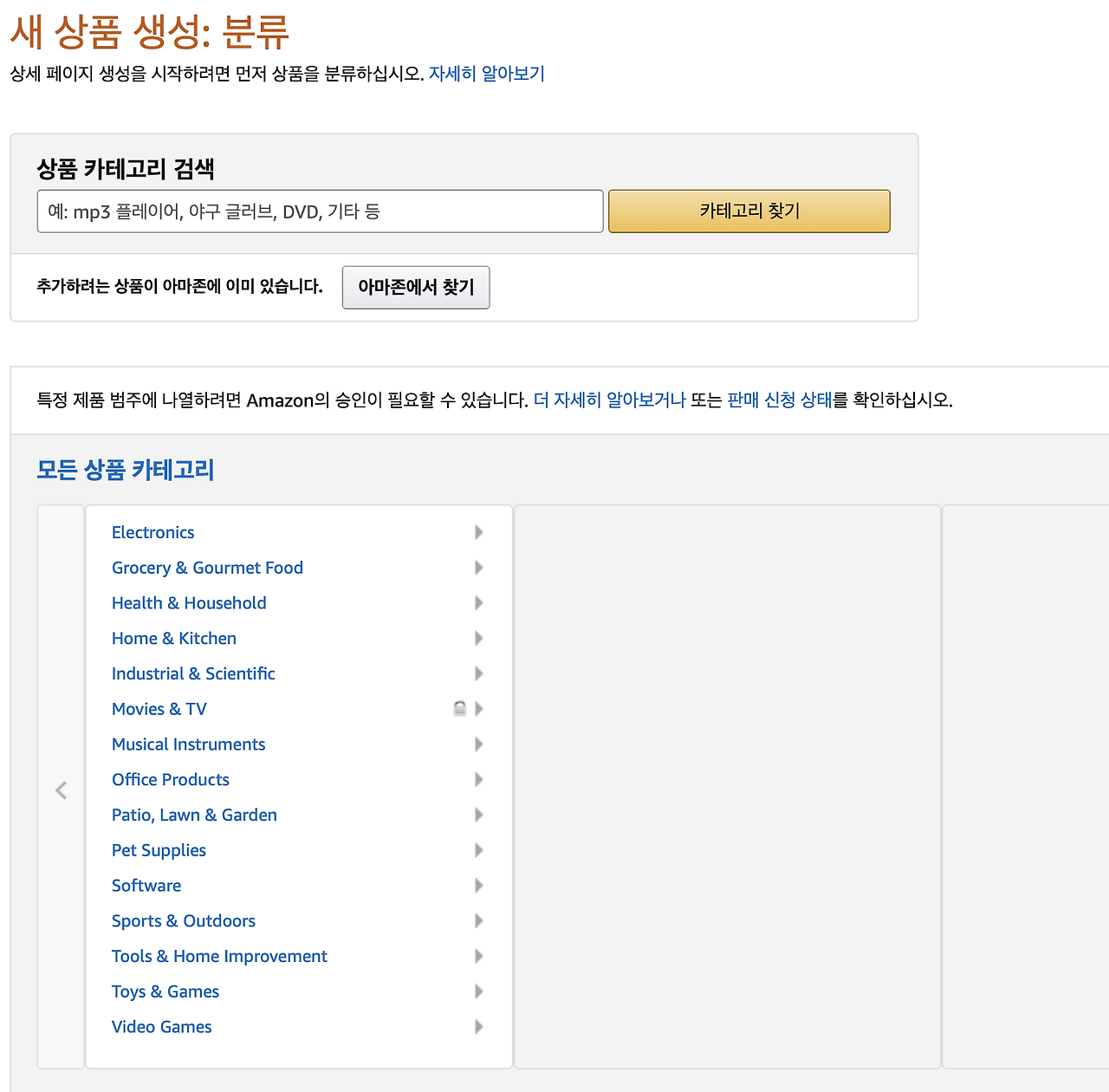The height and width of the screenshot is (1092, 1109).
Task: Expand the Industrial & Scientific arrow
Action: (479, 673)
